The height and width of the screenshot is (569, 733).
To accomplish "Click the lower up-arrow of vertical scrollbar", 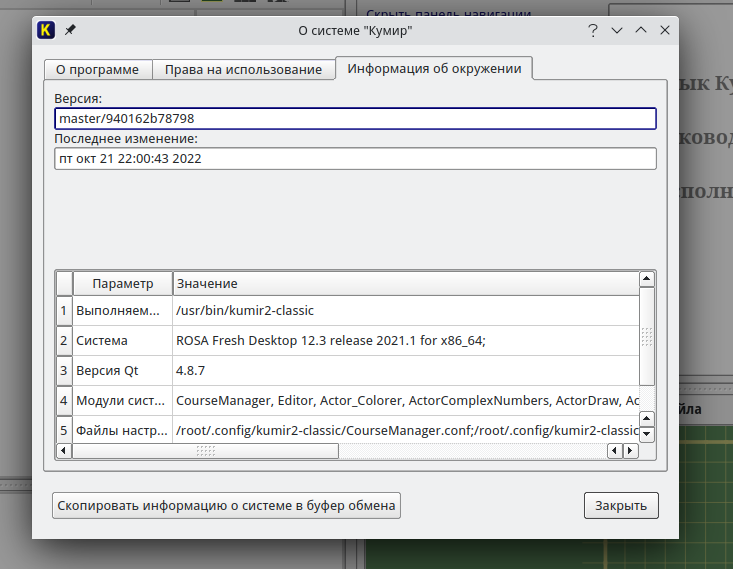I will click(x=647, y=418).
